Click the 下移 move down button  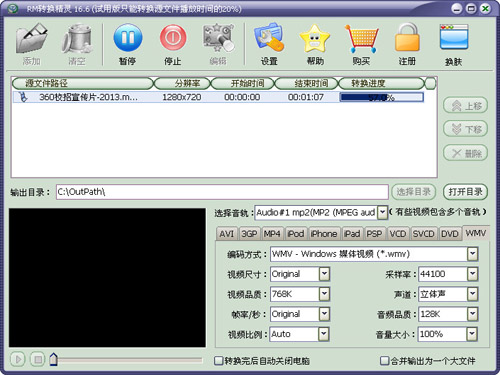465,129
